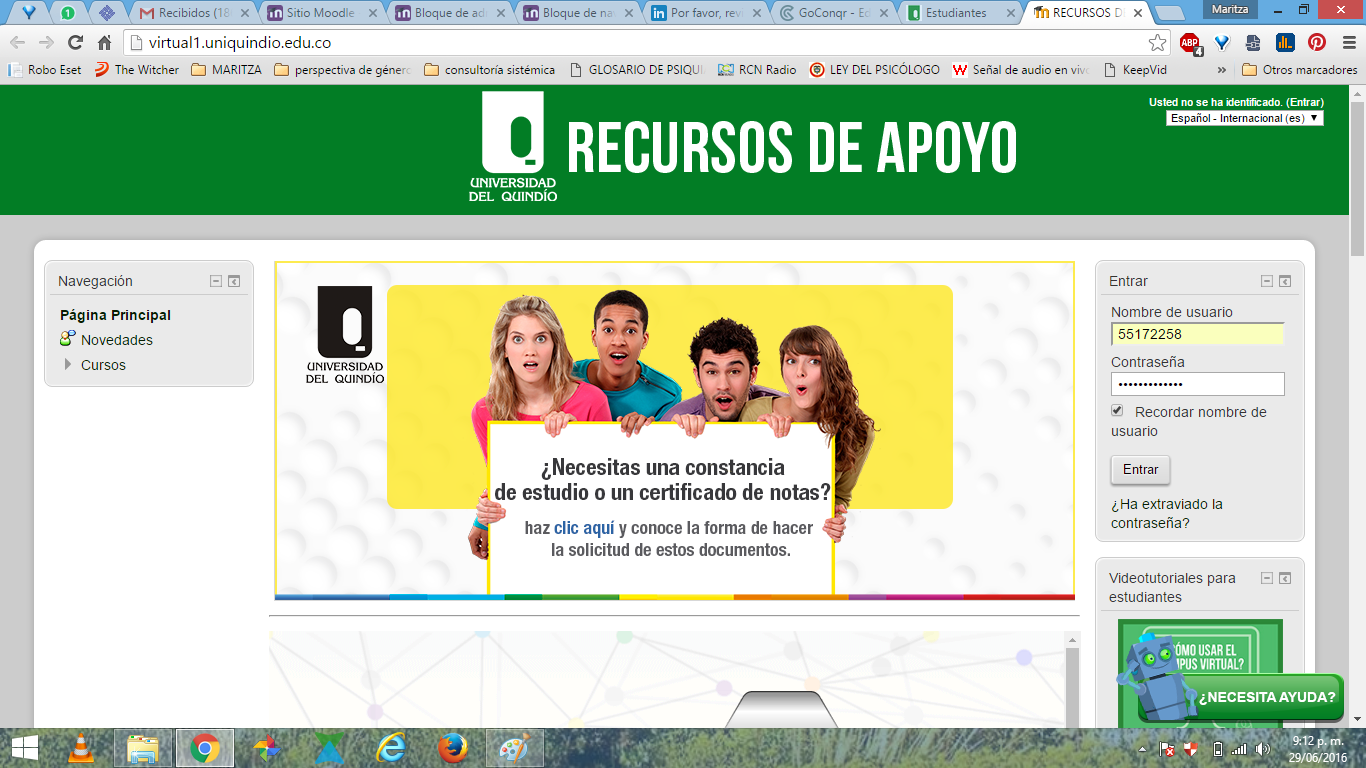Show more bookmarks with the » chevron
Screen dimensions: 1366x768
1221,70
